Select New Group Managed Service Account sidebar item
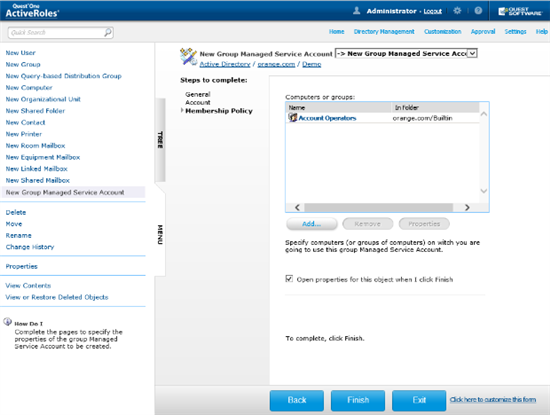 click(x=73, y=192)
